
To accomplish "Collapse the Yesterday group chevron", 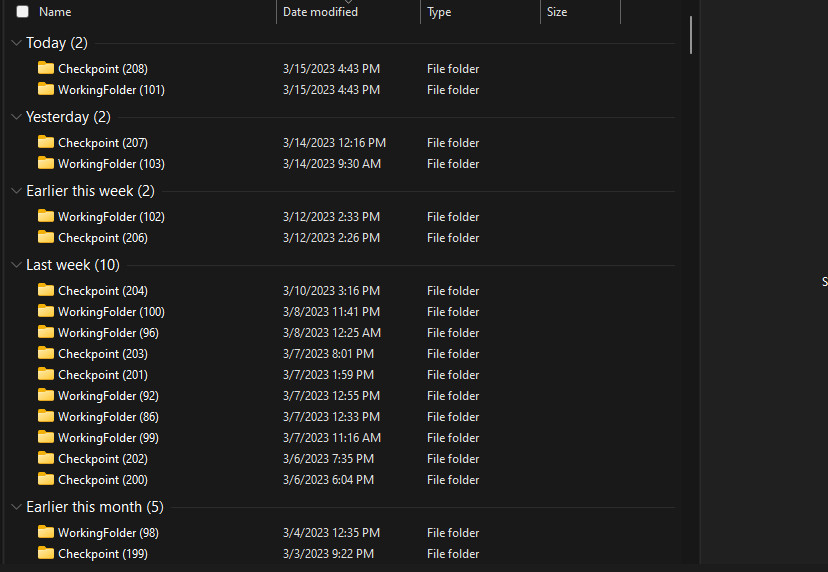I will pos(16,117).
